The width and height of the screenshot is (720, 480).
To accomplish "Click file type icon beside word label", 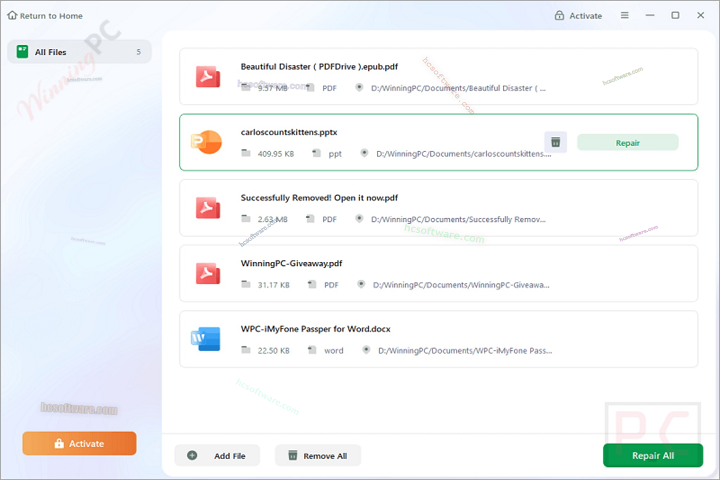I will pos(312,350).
